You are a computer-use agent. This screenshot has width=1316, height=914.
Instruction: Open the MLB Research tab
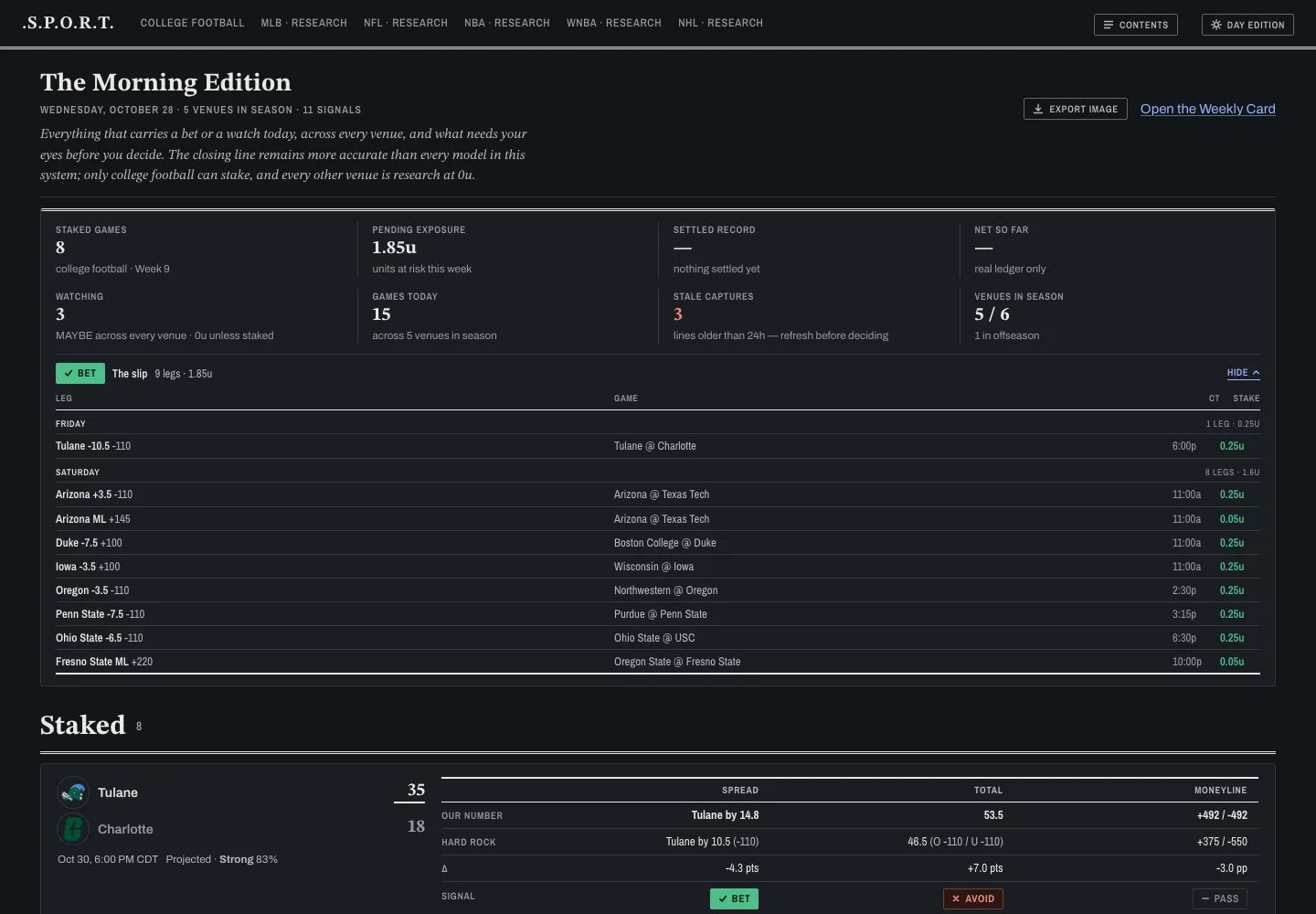(x=304, y=23)
